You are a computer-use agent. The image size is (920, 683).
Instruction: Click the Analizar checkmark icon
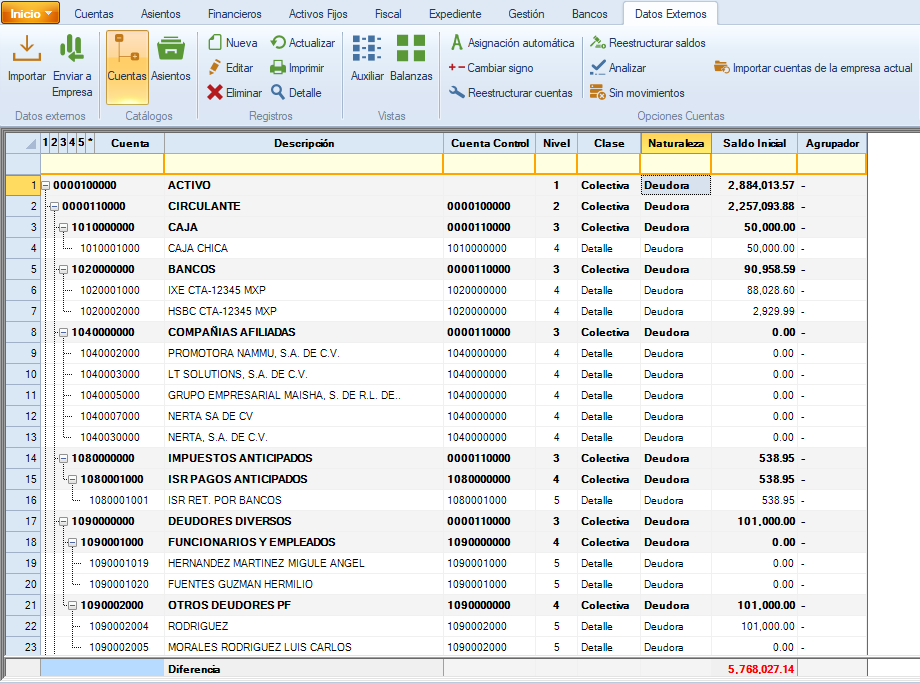tap(598, 67)
